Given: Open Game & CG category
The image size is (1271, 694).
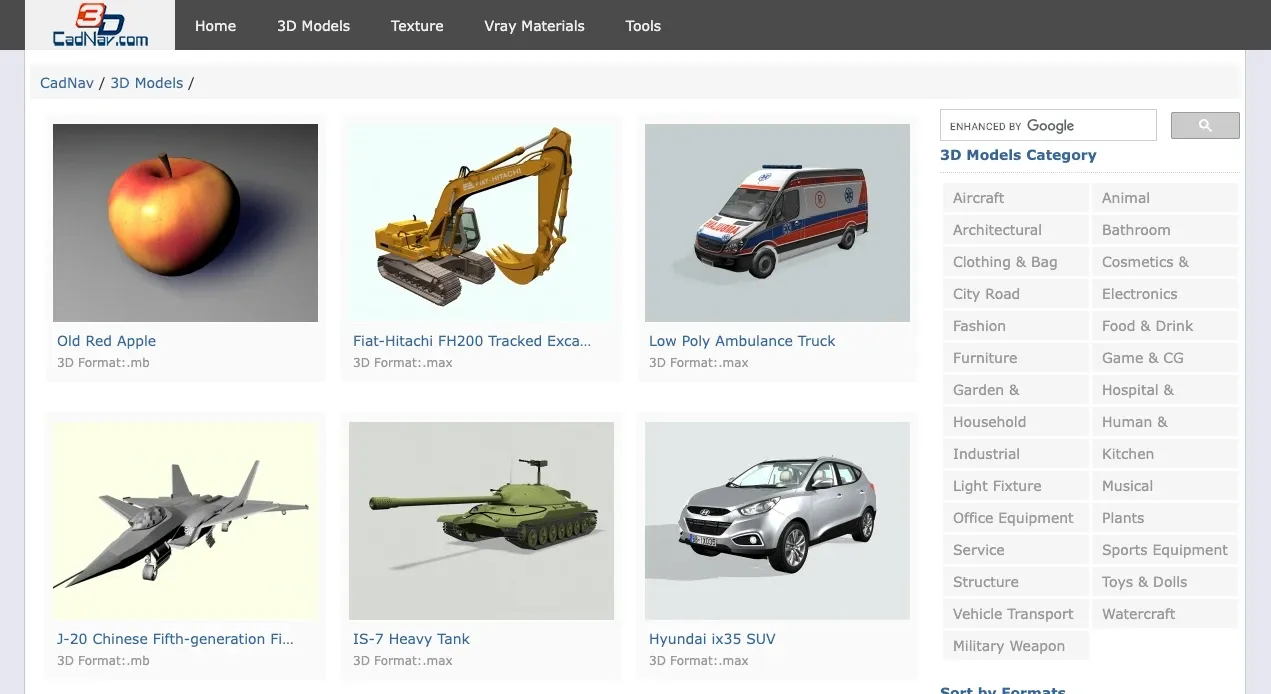Looking at the screenshot, I should click(1164, 358).
